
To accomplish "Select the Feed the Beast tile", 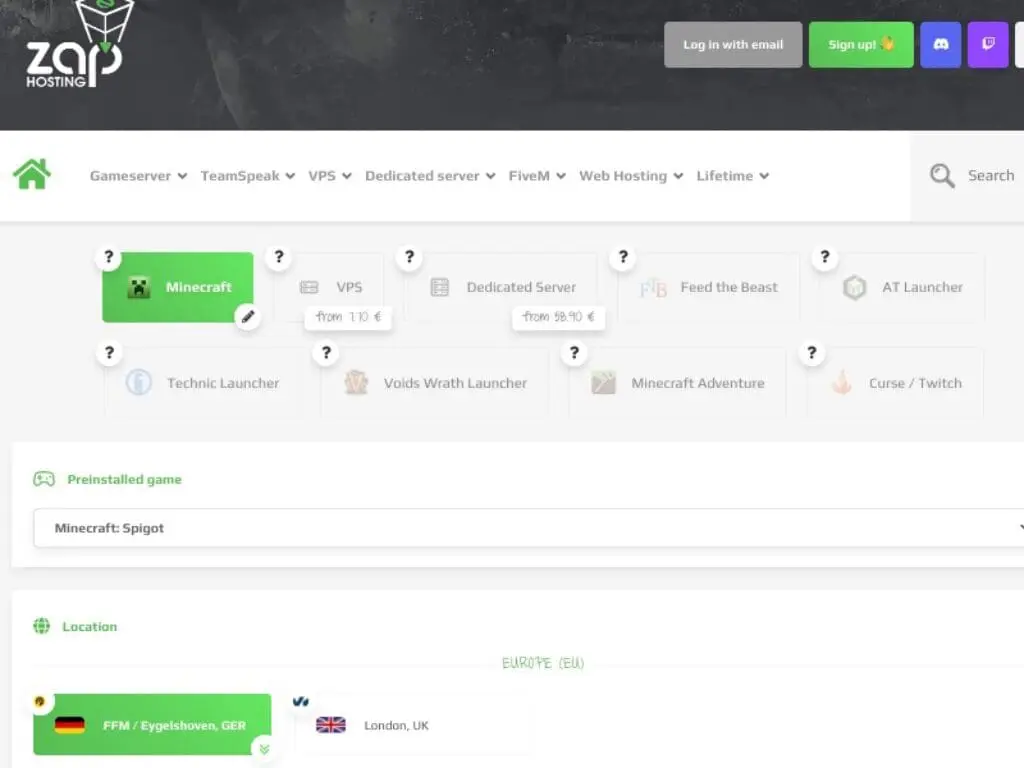I will (x=709, y=287).
